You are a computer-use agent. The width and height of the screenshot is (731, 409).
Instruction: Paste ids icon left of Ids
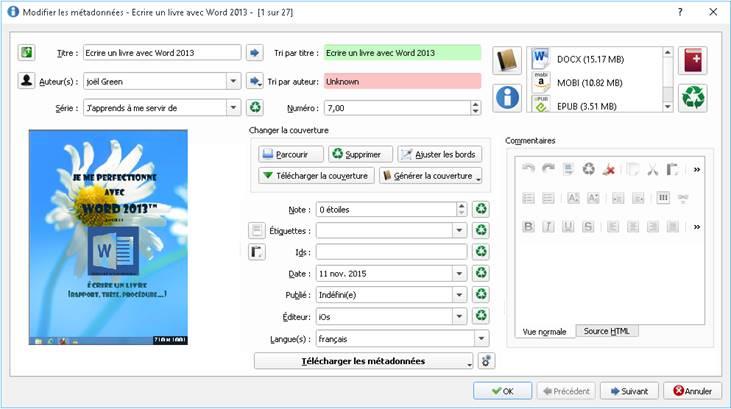click(x=256, y=252)
